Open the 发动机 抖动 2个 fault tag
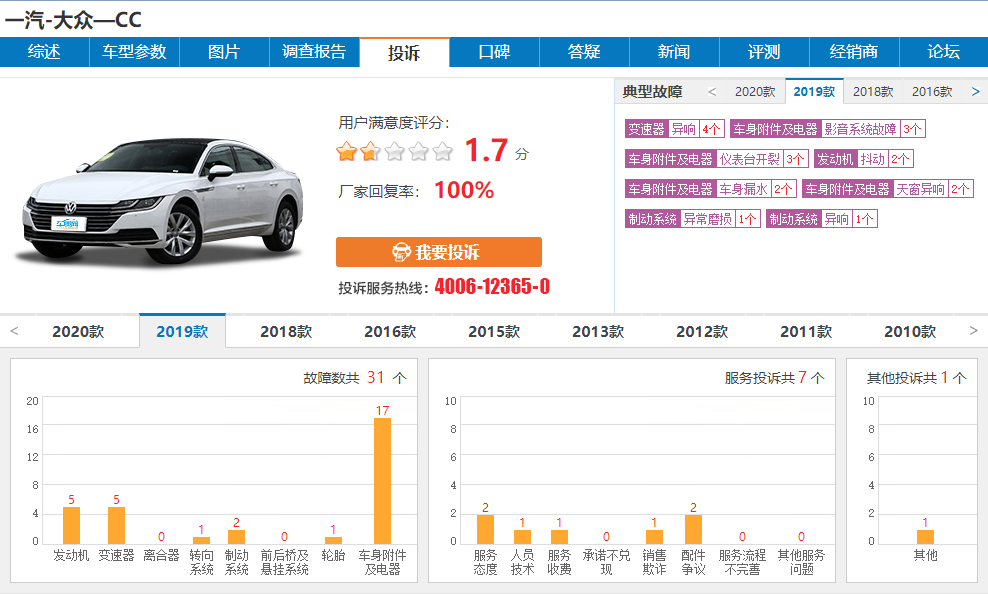Image resolution: width=988 pixels, height=594 pixels. [864, 159]
